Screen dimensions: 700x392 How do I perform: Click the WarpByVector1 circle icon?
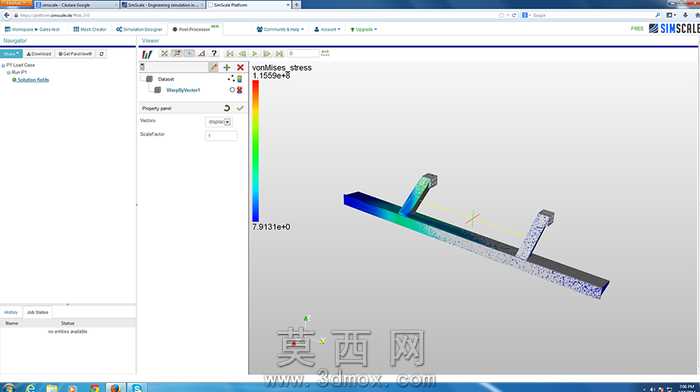point(232,90)
